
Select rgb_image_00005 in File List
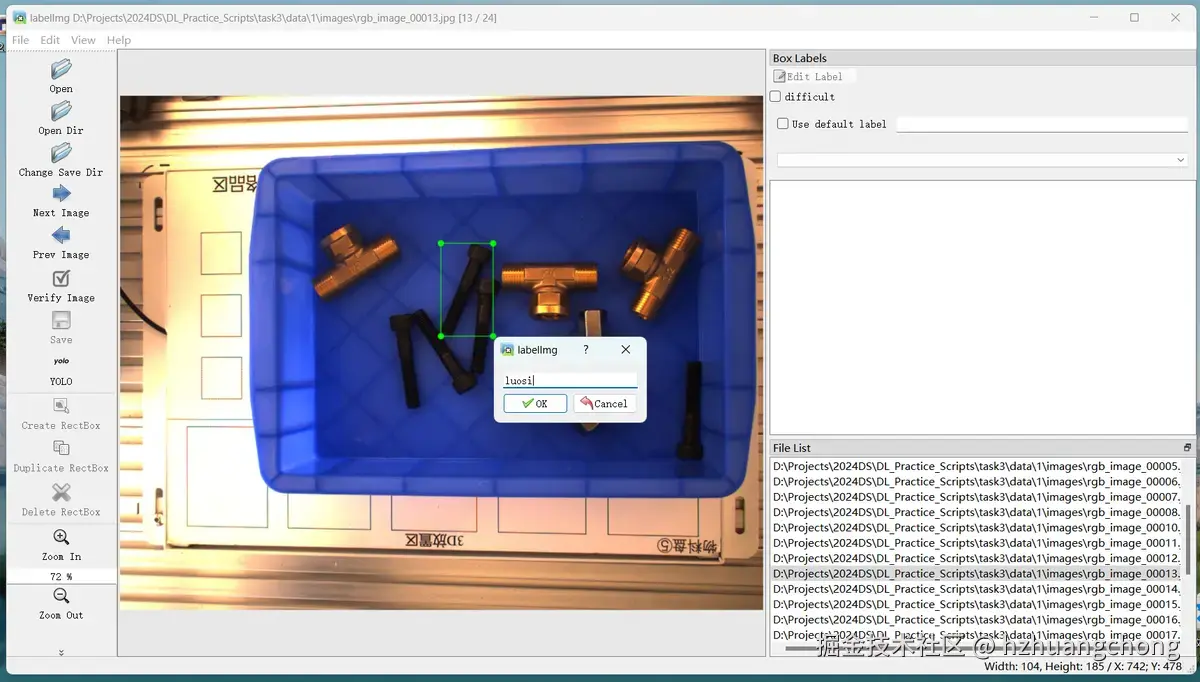click(976, 466)
